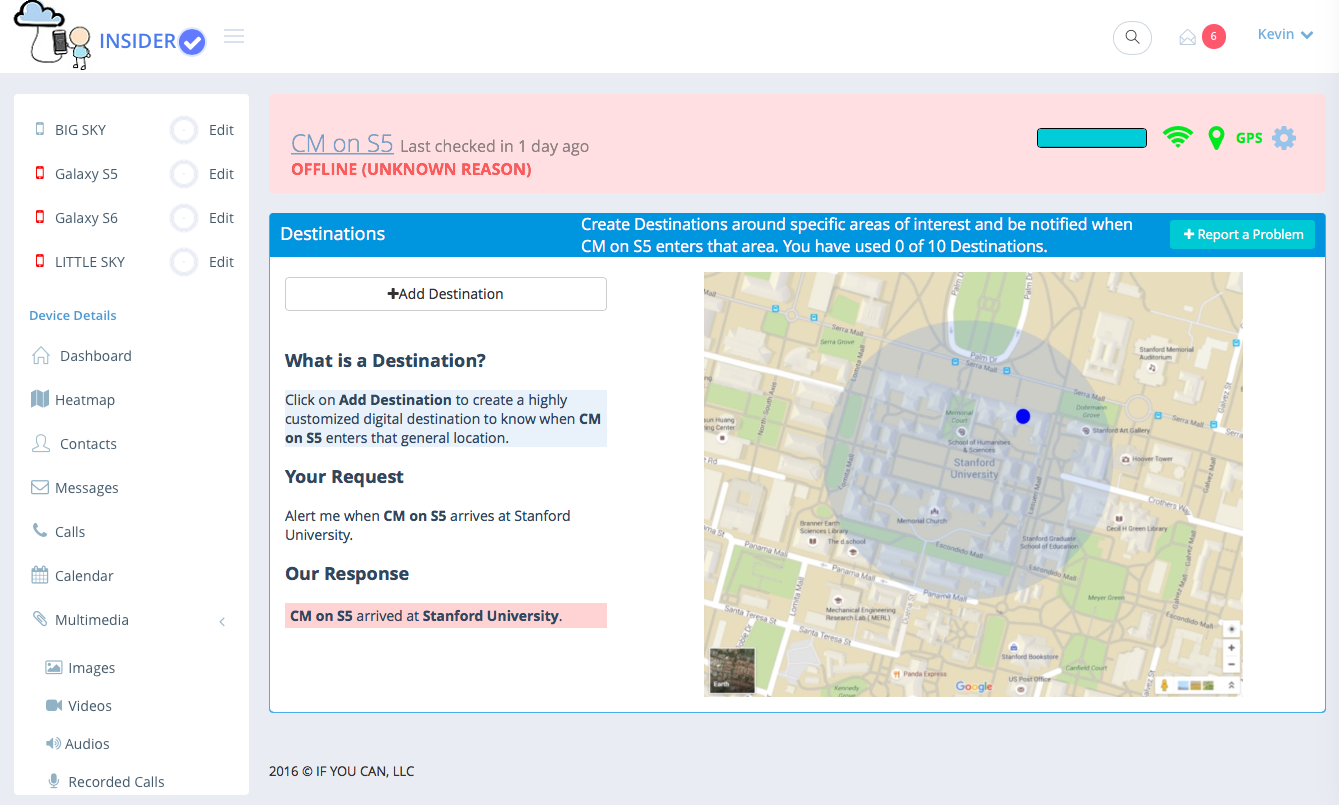Image resolution: width=1339 pixels, height=805 pixels.
Task: Click the Add Destination button
Action: point(446,294)
